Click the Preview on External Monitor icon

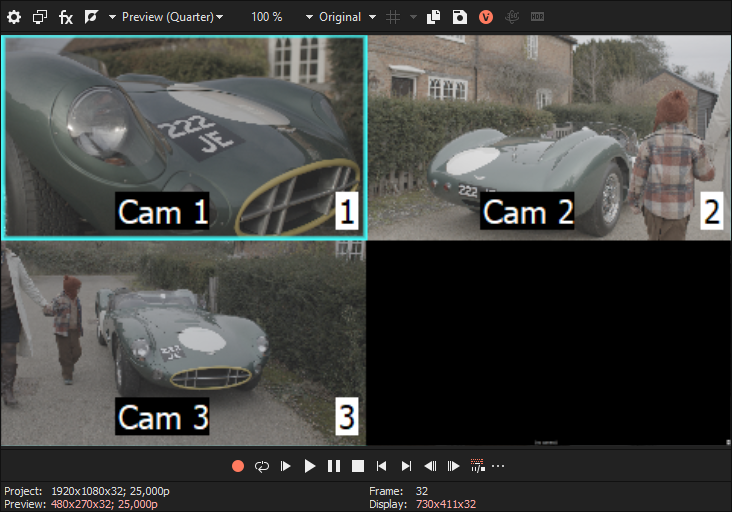click(x=40, y=17)
